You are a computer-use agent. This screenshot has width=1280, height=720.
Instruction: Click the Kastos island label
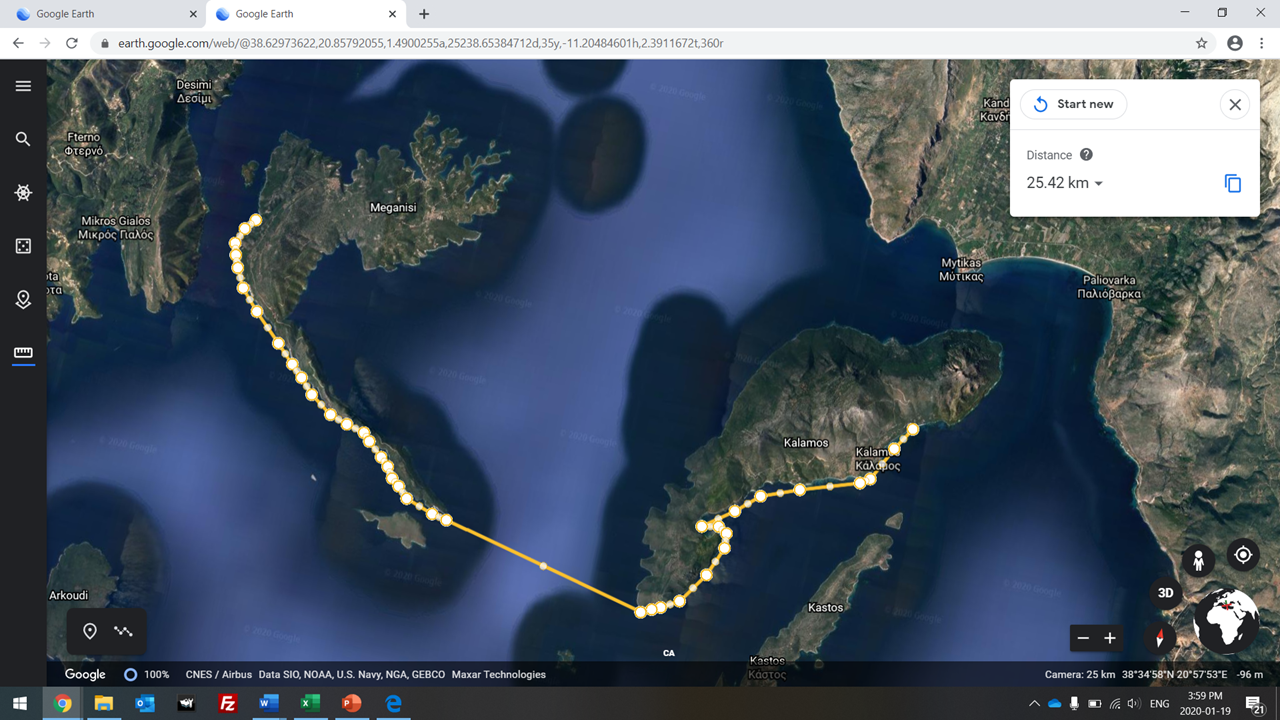point(826,608)
